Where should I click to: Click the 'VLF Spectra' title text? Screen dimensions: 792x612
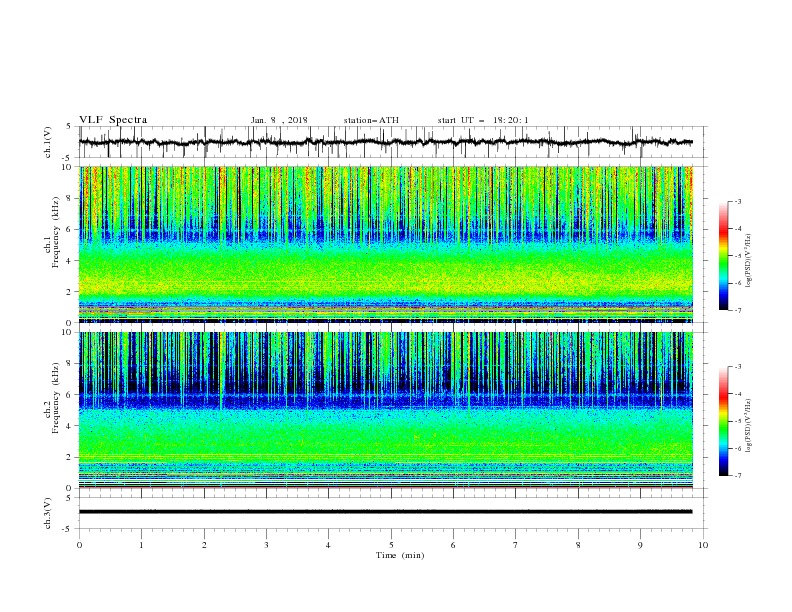coord(113,120)
